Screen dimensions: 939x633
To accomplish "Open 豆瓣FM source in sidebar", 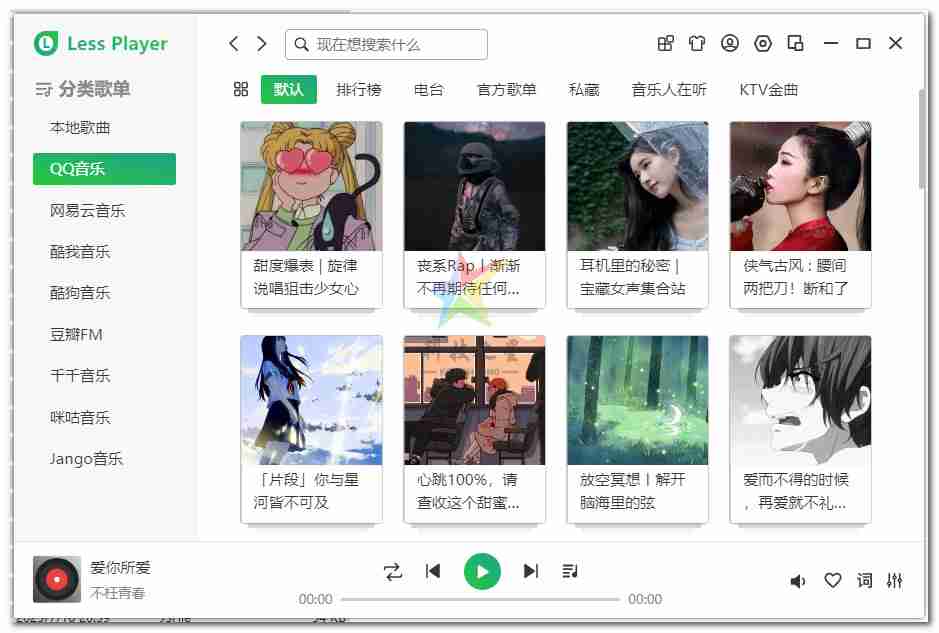I will point(77,334).
